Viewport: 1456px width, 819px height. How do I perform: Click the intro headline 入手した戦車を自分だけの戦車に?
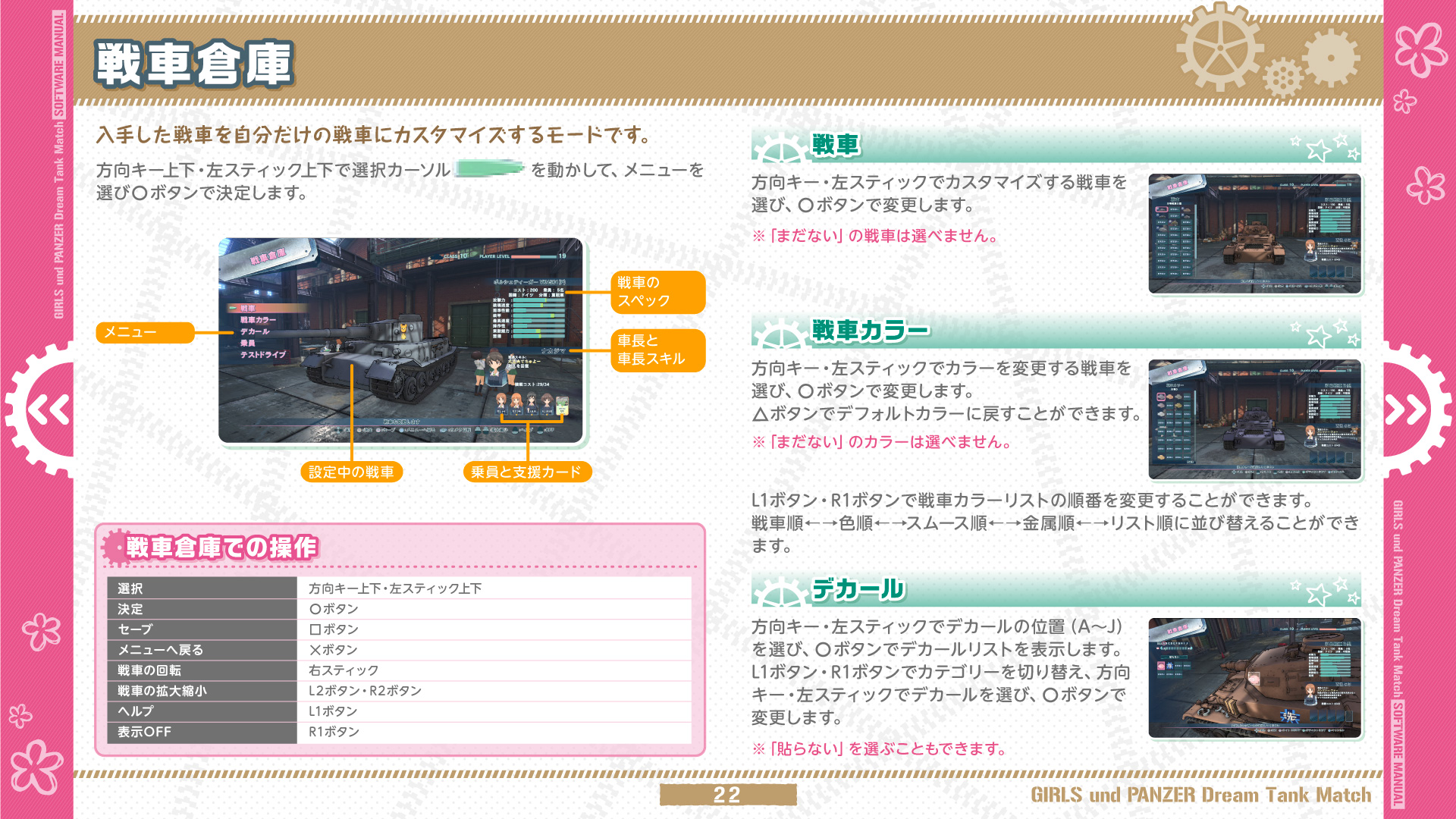[x=374, y=135]
